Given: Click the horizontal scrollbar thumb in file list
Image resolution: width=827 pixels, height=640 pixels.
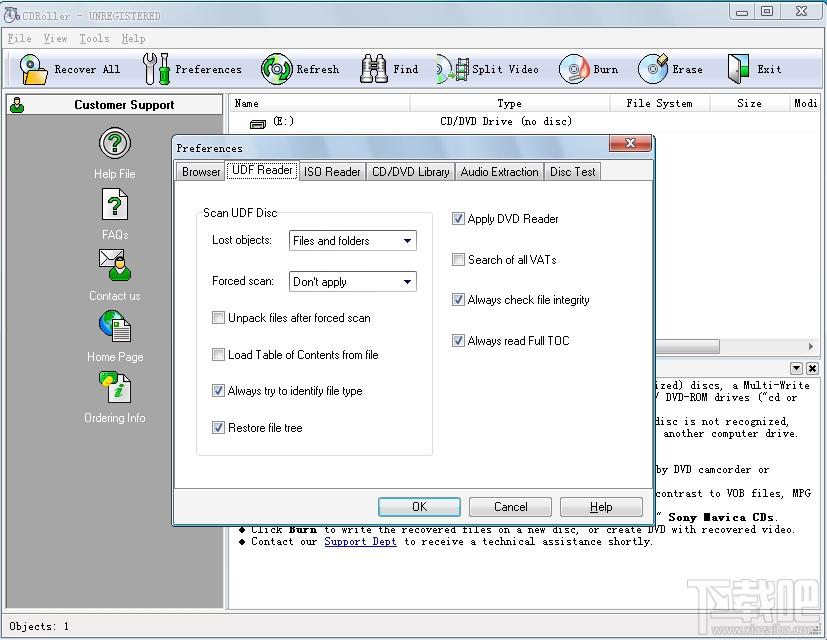Looking at the screenshot, I should [687, 347].
